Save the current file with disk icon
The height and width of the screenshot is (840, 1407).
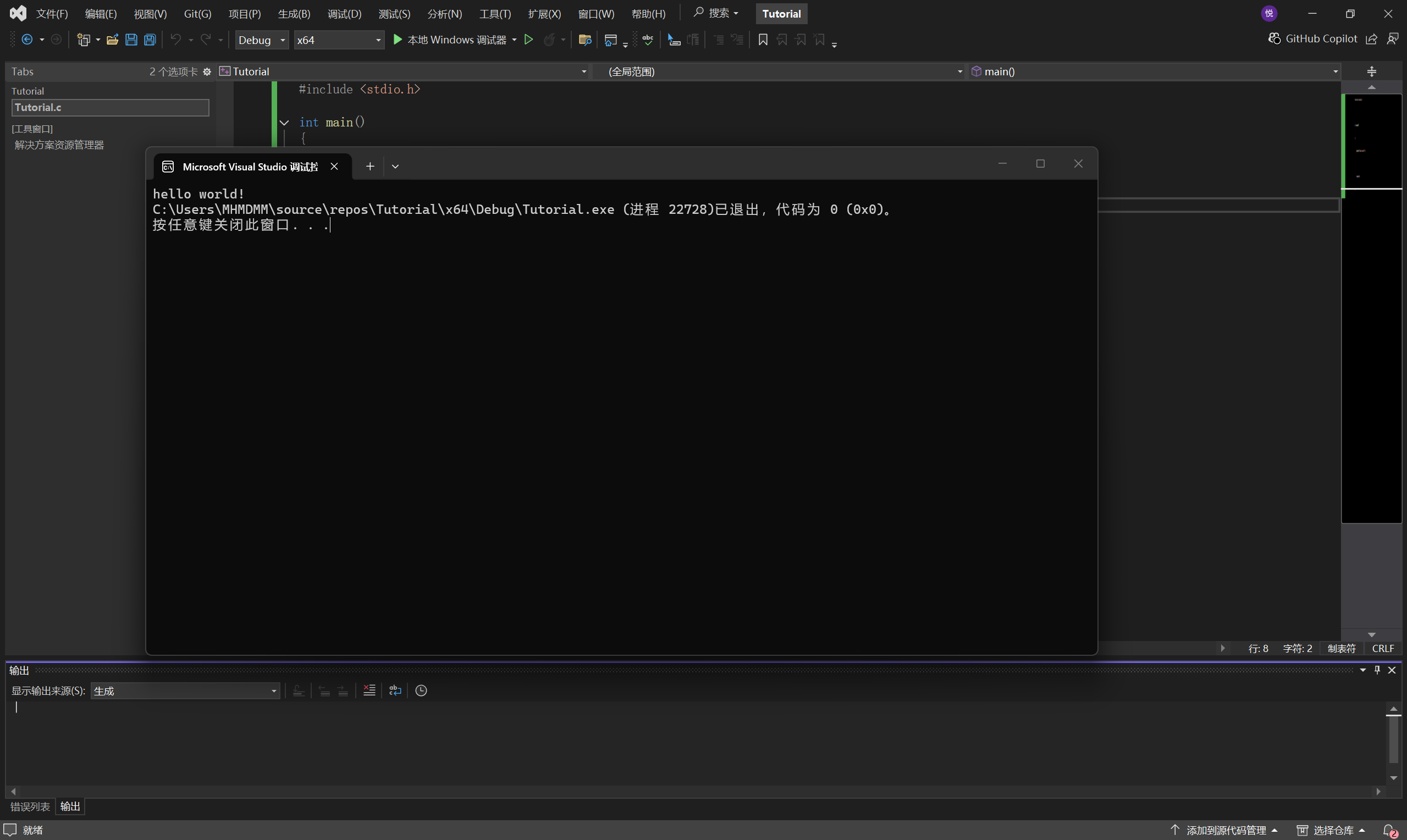131,40
